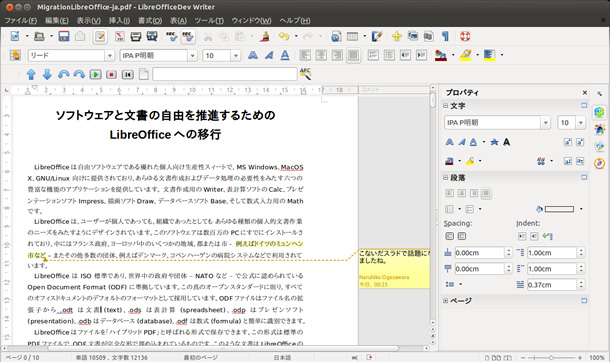Open Navigator compass icon on sidebar strip
This screenshot has height=362, width=610.
[x=599, y=163]
